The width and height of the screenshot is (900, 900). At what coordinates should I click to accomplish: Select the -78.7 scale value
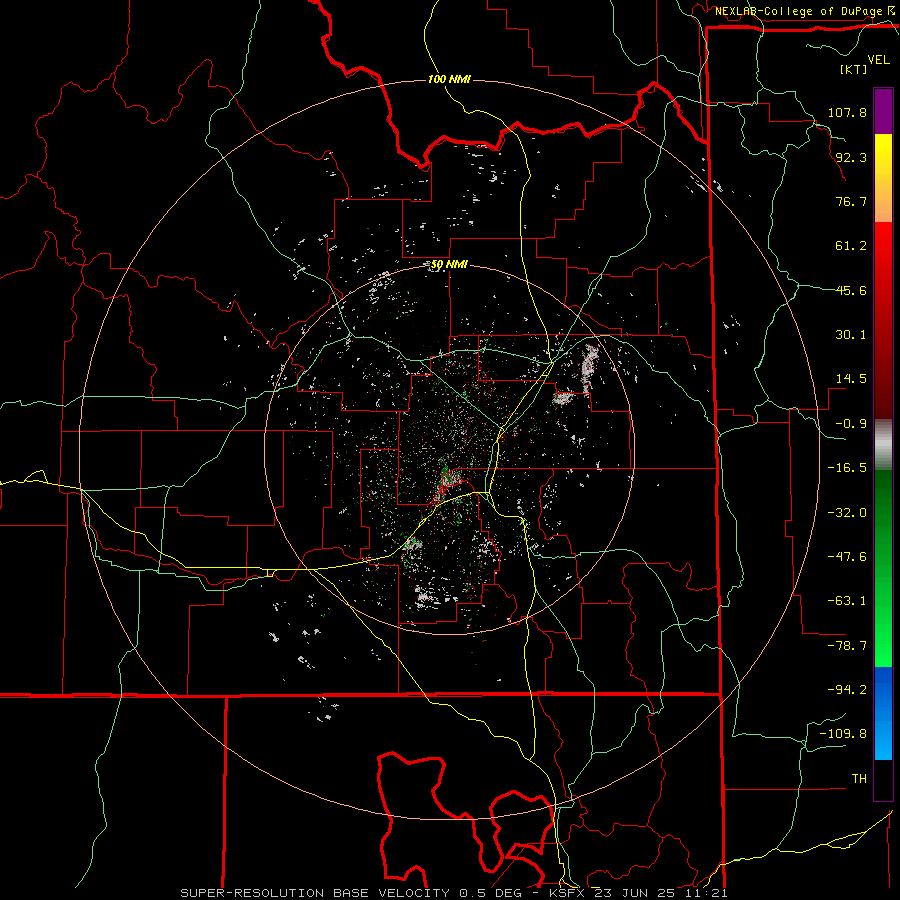pyautogui.click(x=847, y=646)
